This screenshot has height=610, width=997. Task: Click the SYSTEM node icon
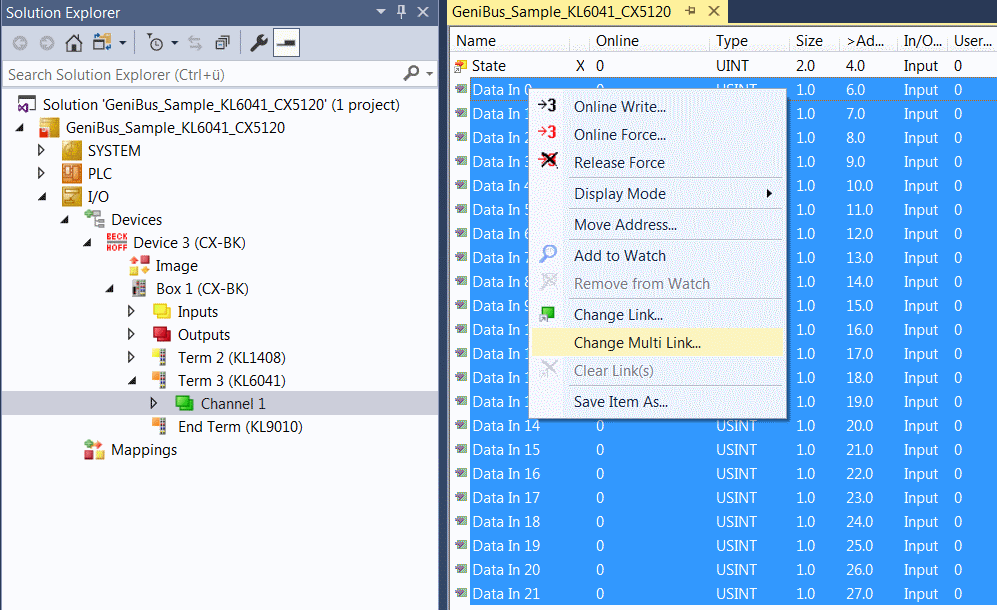pyautogui.click(x=71, y=151)
